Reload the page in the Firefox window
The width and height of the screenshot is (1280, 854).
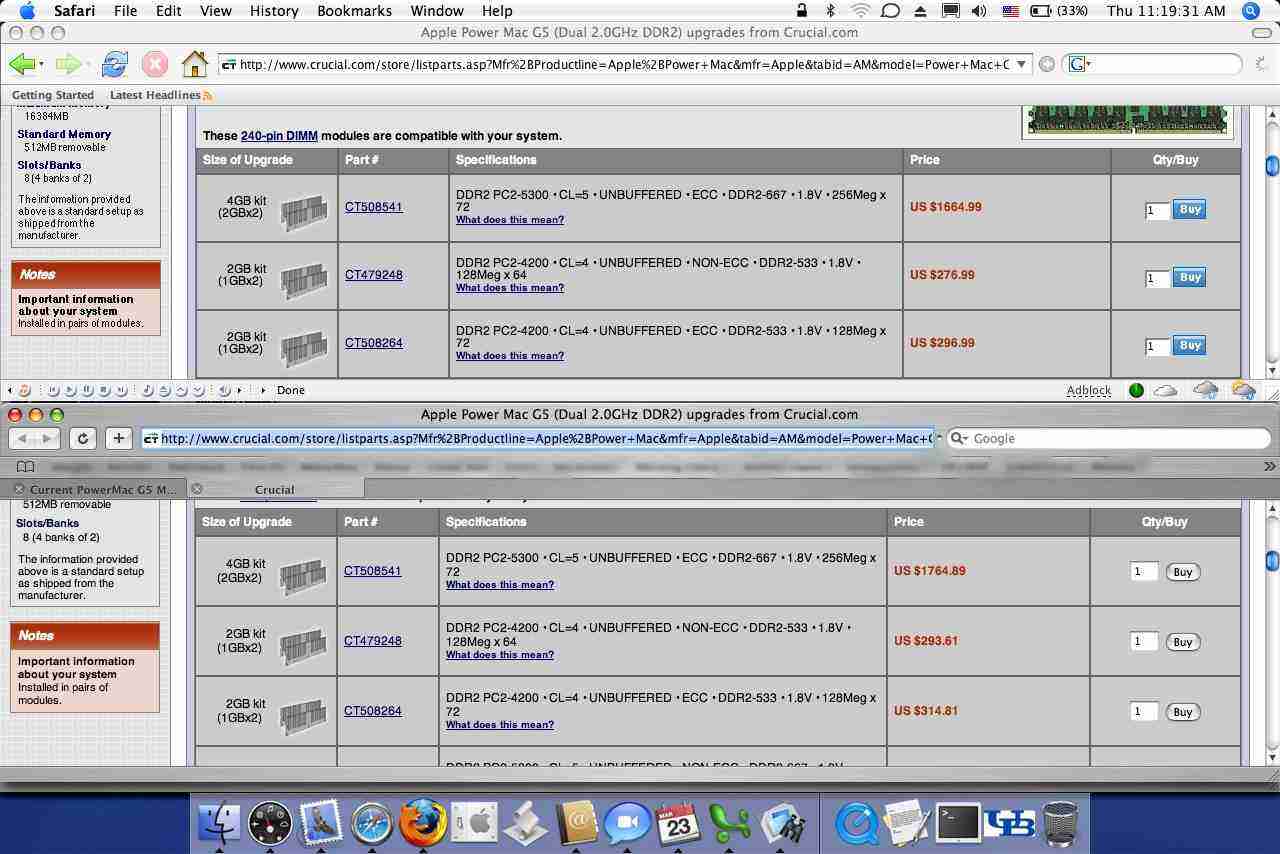[114, 64]
